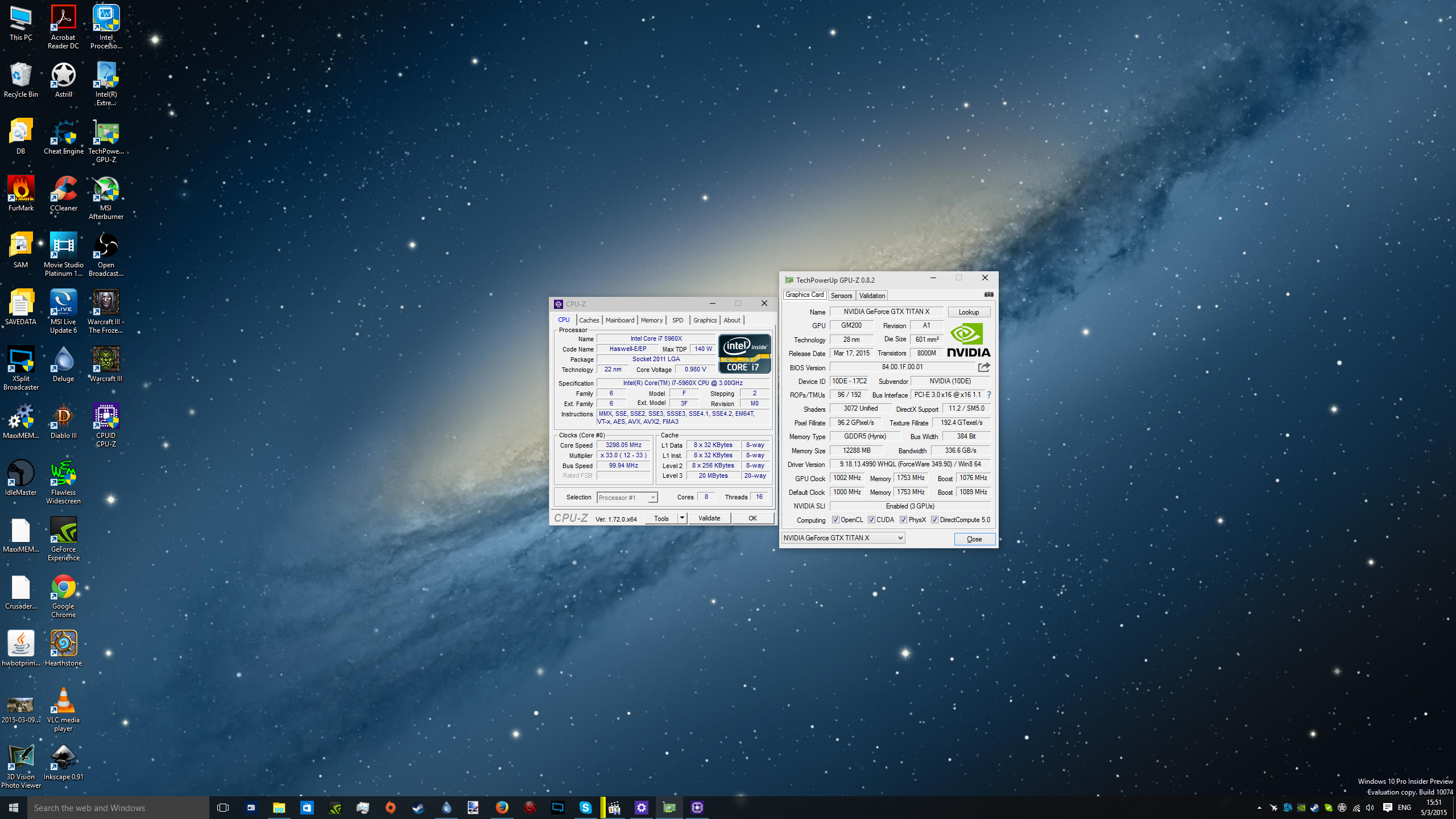
Task: Switch to the Validation tab in GPU-Z
Action: click(872, 295)
